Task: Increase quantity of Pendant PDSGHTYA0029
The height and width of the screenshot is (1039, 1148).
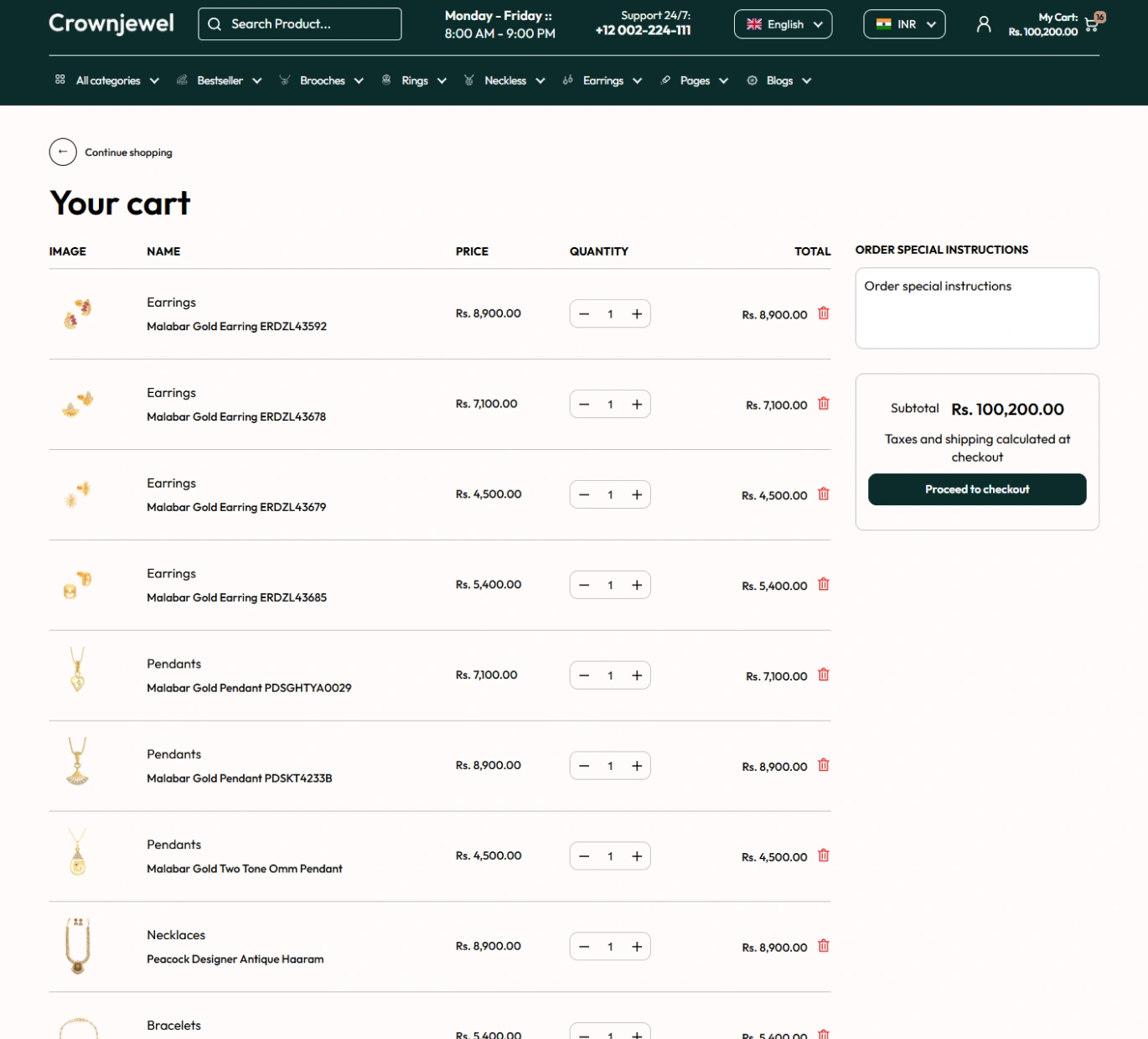Action: click(637, 676)
